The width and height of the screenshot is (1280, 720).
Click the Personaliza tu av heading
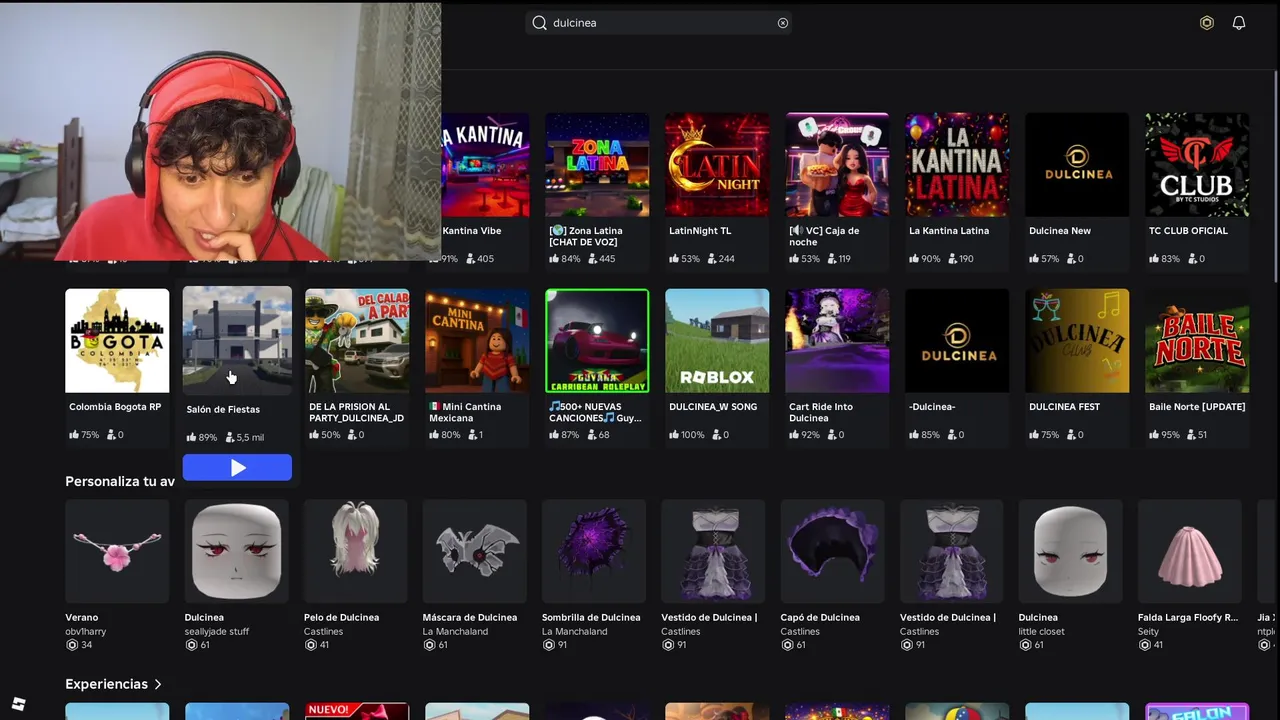(x=120, y=481)
